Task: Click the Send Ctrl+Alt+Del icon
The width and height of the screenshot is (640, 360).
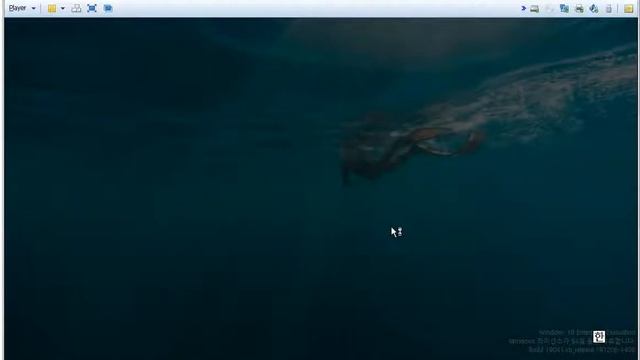Action: pyautogui.click(x=76, y=9)
